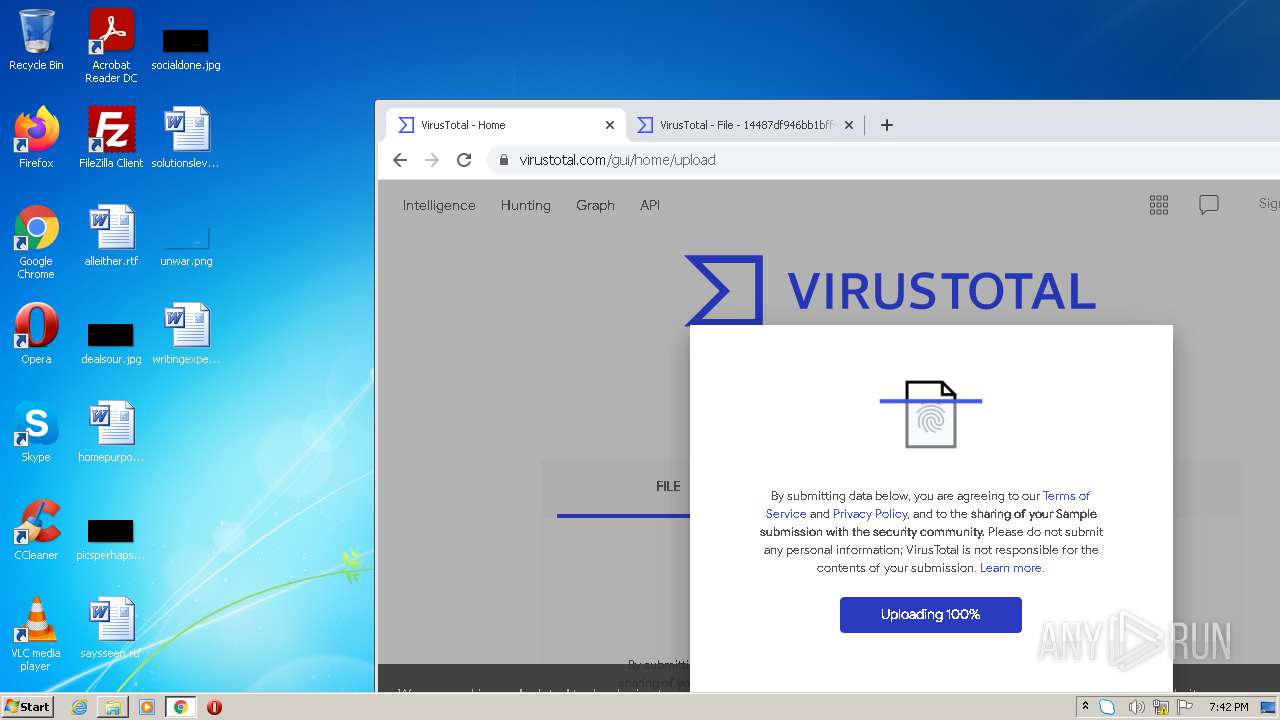Show hidden system tray icons
The image size is (1280, 720).
click(1085, 707)
